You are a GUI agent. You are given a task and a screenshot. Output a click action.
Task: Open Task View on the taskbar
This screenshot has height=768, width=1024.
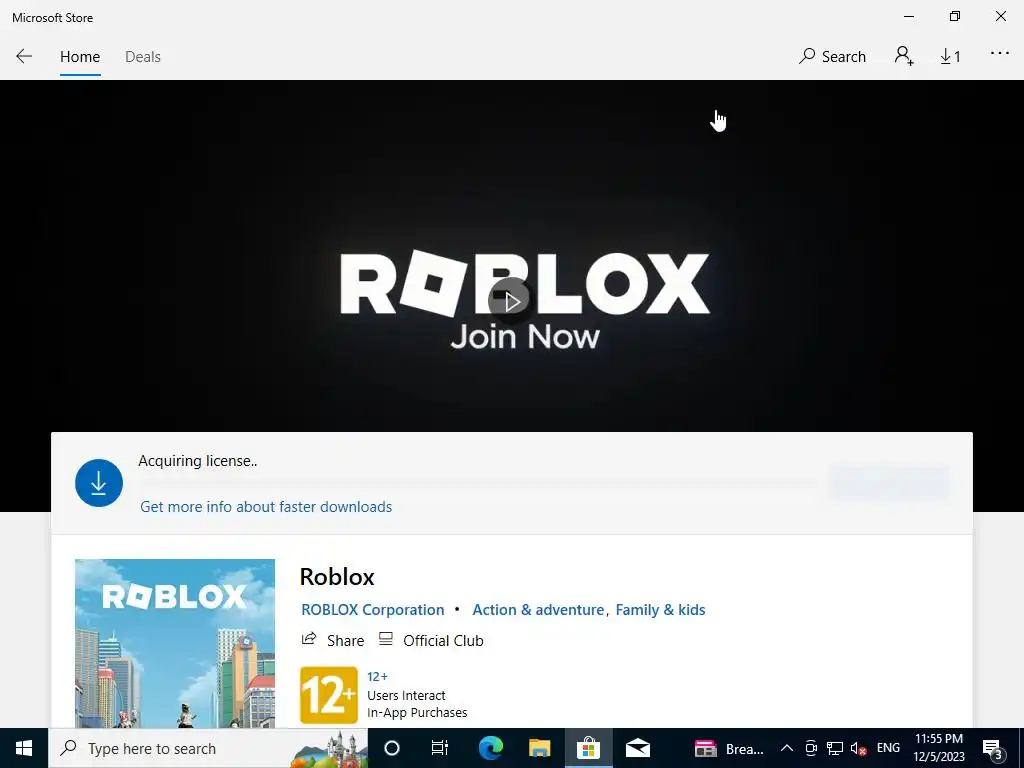click(440, 748)
